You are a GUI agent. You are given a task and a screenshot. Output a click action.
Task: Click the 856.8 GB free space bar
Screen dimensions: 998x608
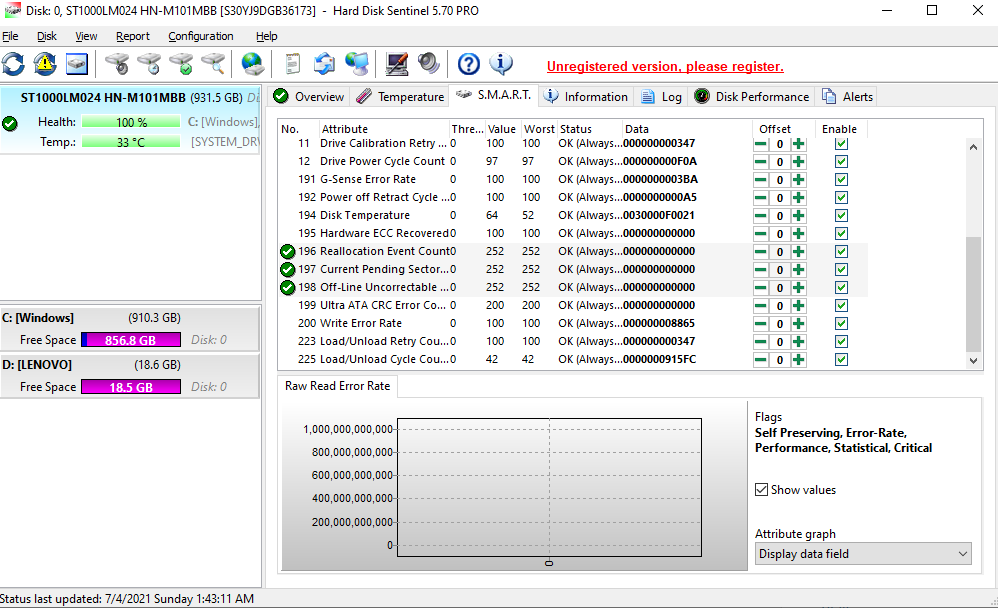[131, 340]
